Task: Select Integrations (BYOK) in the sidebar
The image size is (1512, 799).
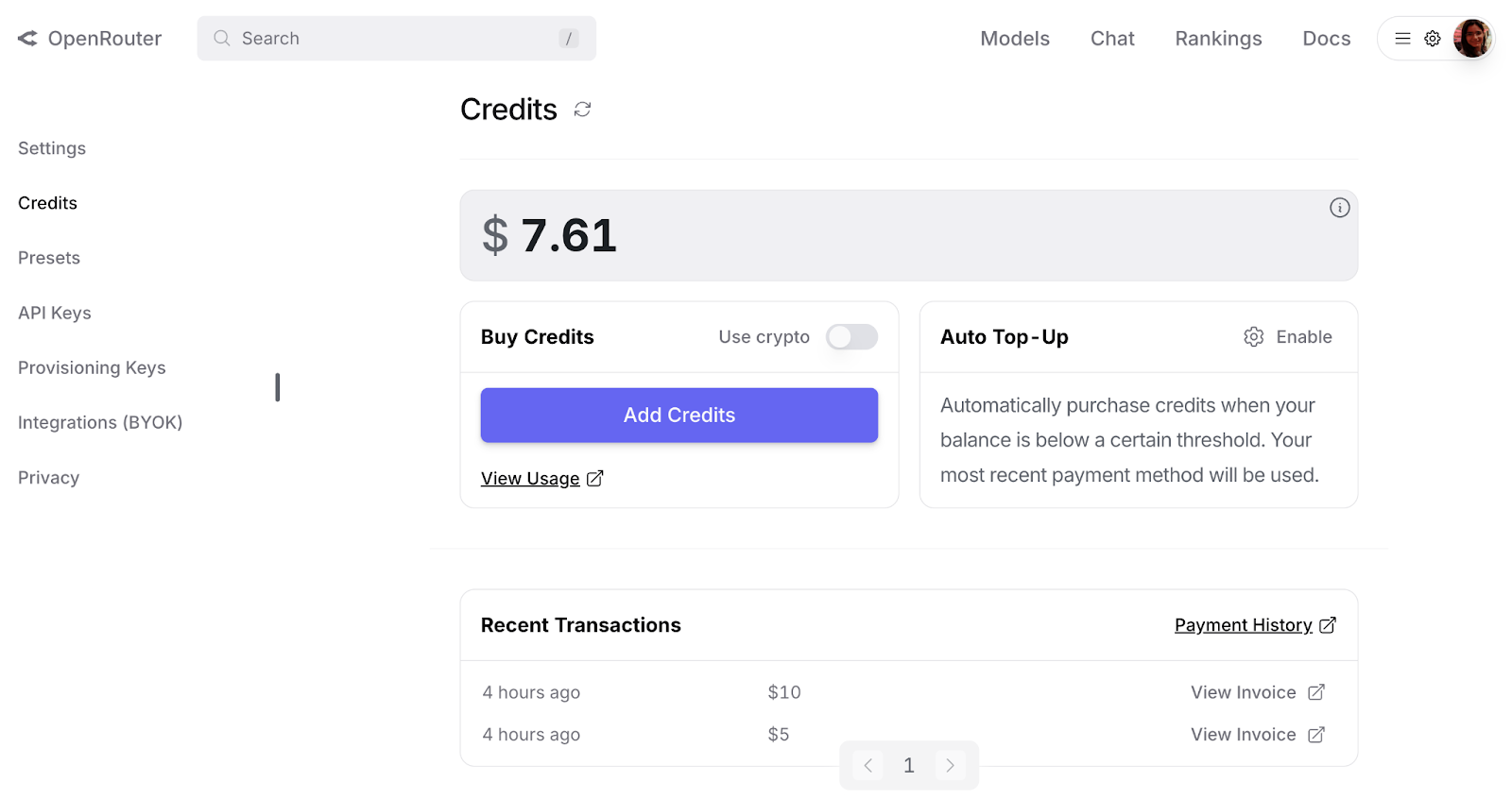Action: coord(100,422)
